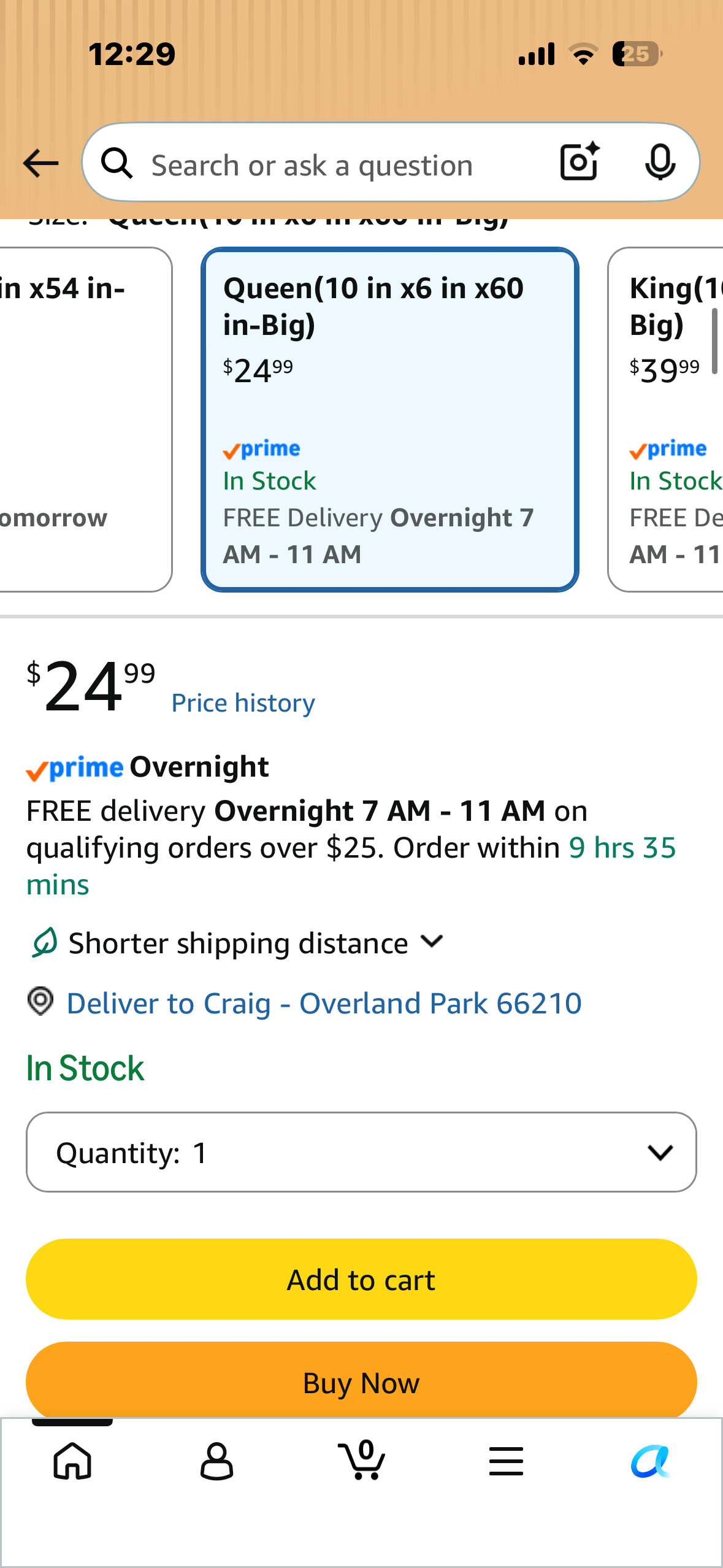Viewport: 723px width, 1568px height.
Task: Select the partially visible x54 in size card
Action: pos(86,420)
